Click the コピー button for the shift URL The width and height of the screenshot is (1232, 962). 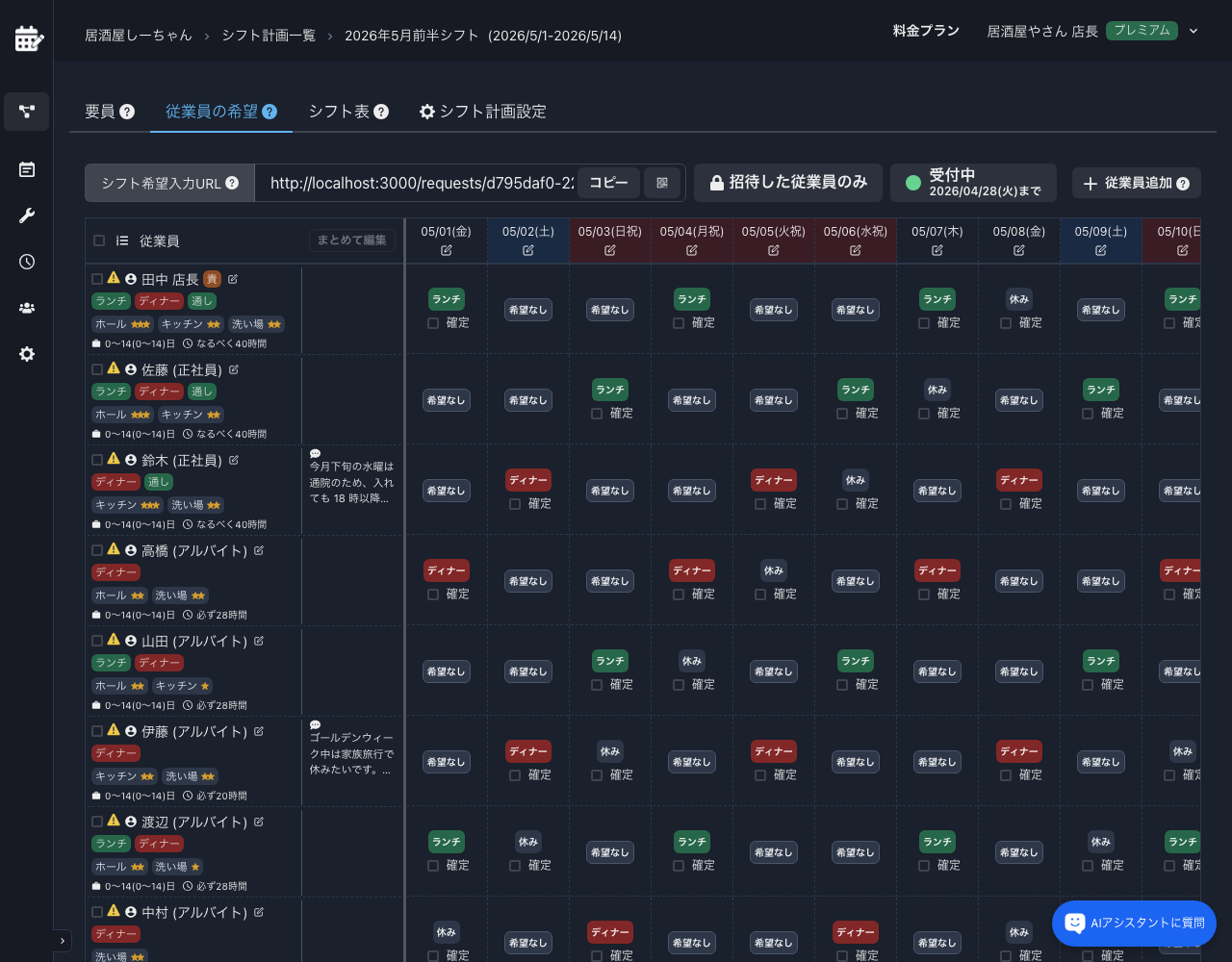pyautogui.click(x=608, y=183)
